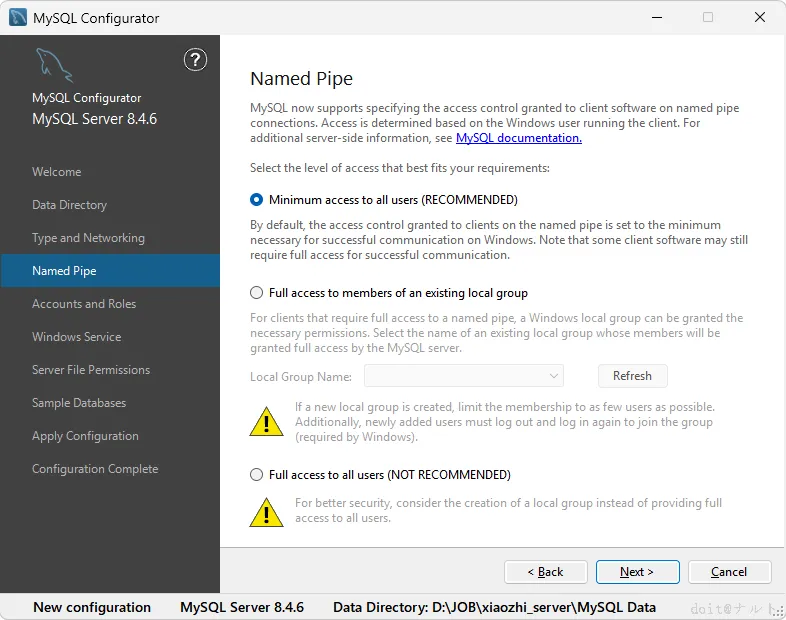Click the Local Group Name label

coord(301,376)
